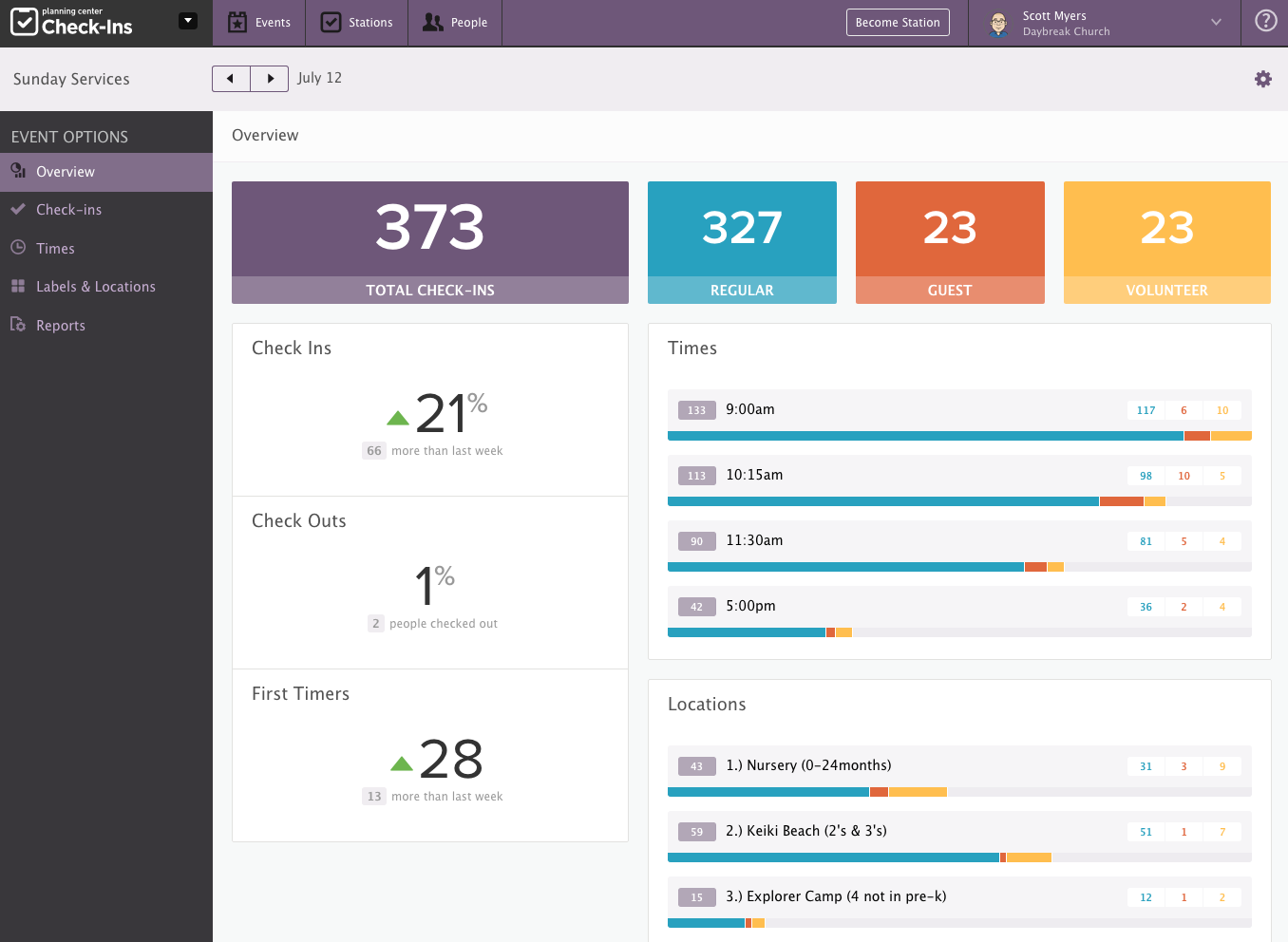Image resolution: width=1288 pixels, height=942 pixels.
Task: Click the Check-Ins logo checkmark icon
Action: click(x=24, y=22)
